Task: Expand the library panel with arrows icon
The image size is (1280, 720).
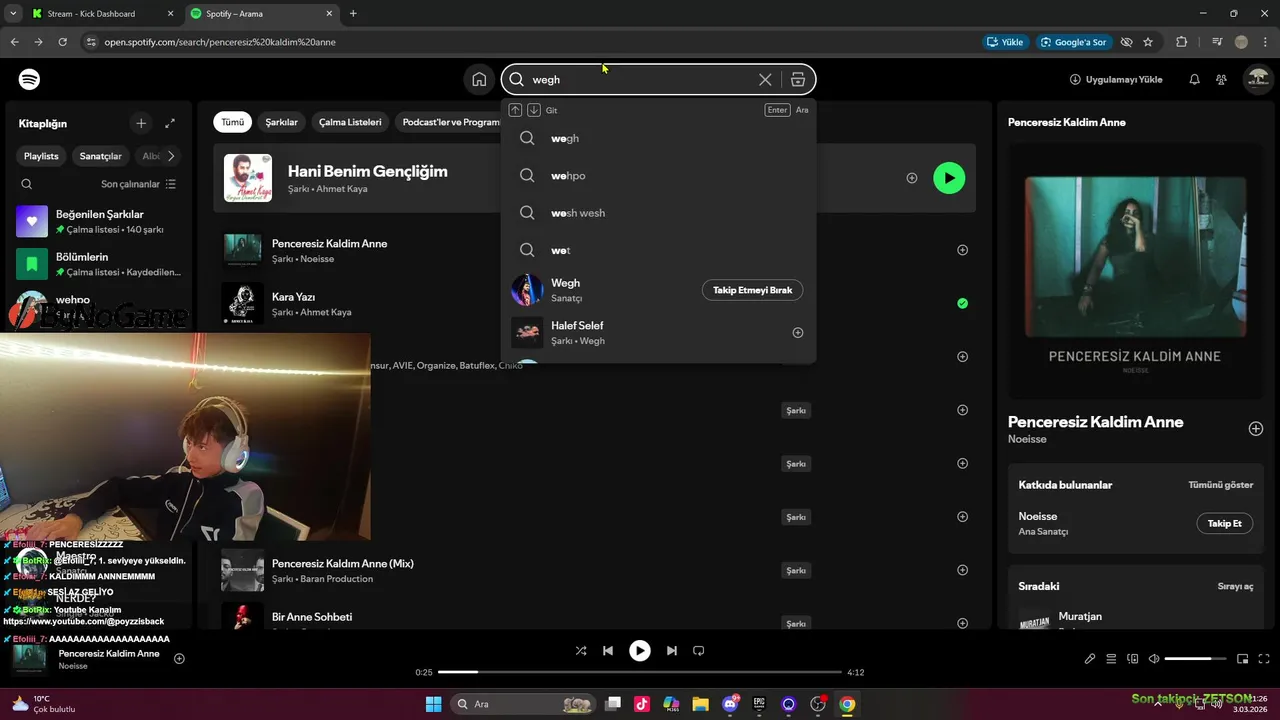Action: [x=170, y=123]
